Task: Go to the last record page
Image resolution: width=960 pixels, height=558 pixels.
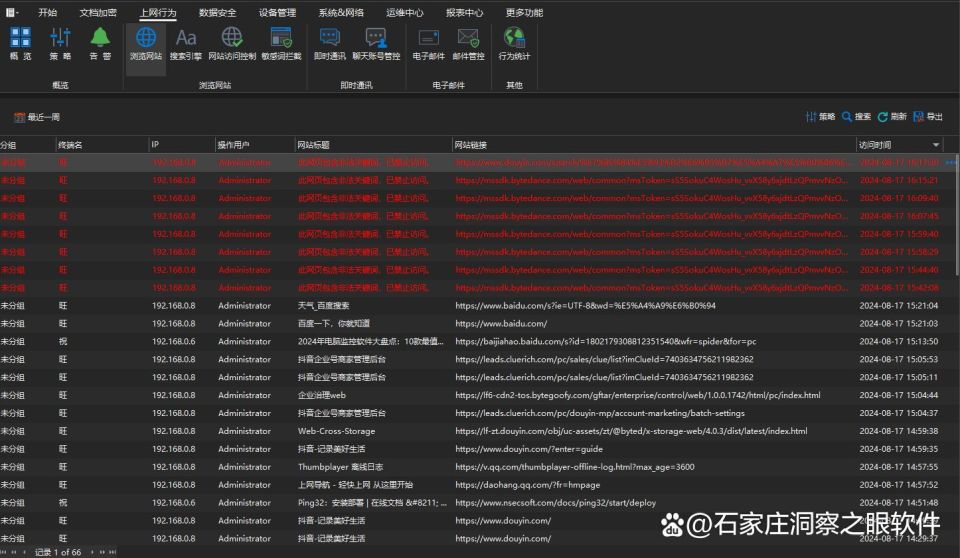Action: click(112, 552)
